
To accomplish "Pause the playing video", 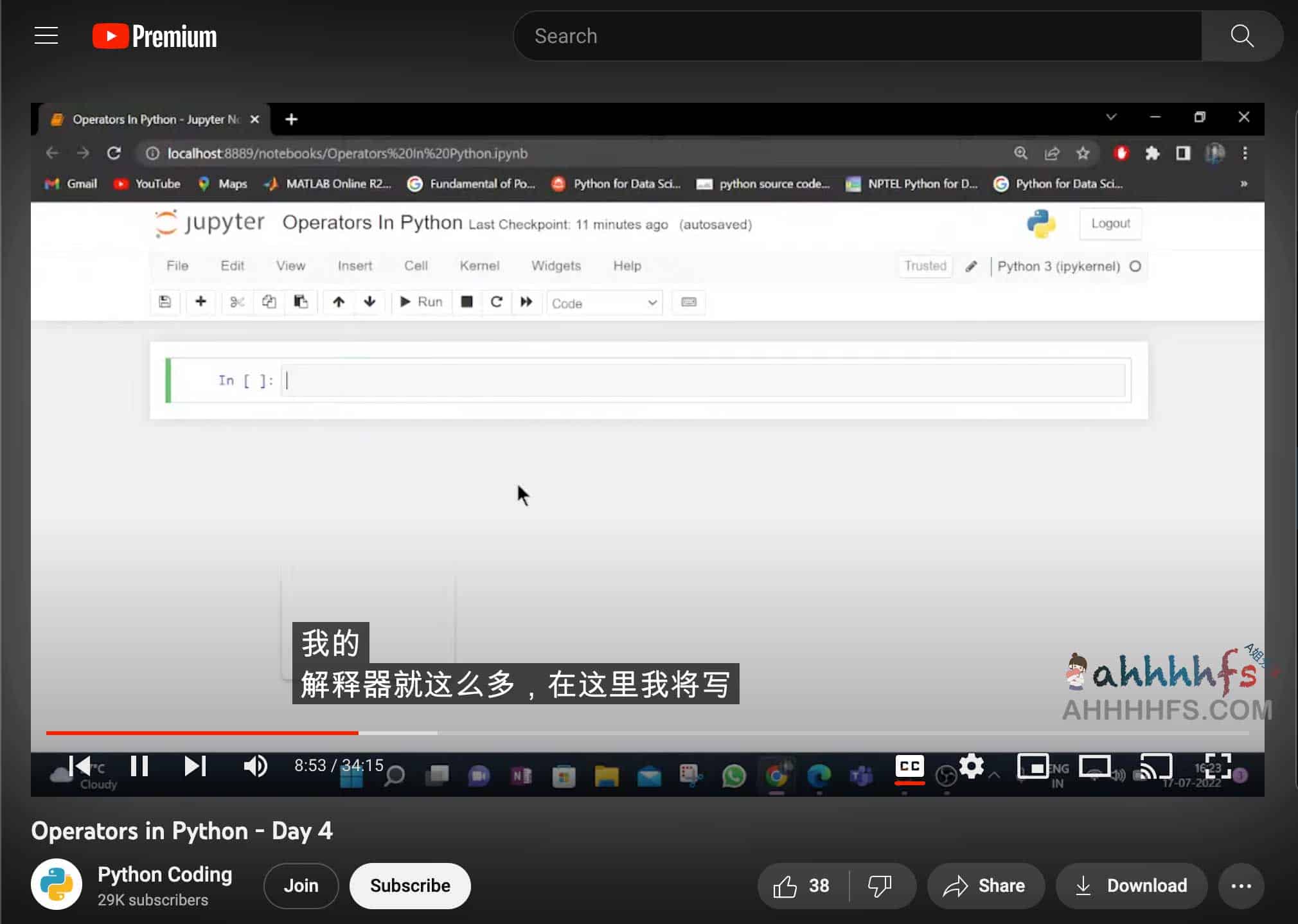I will [139, 766].
